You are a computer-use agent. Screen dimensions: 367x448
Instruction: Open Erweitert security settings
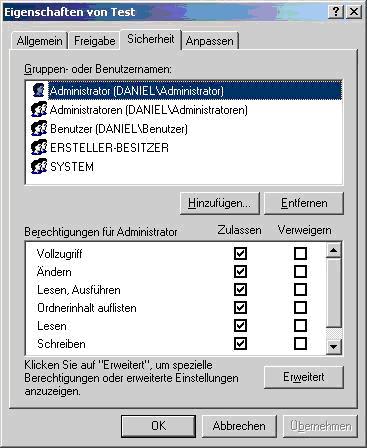click(x=304, y=377)
